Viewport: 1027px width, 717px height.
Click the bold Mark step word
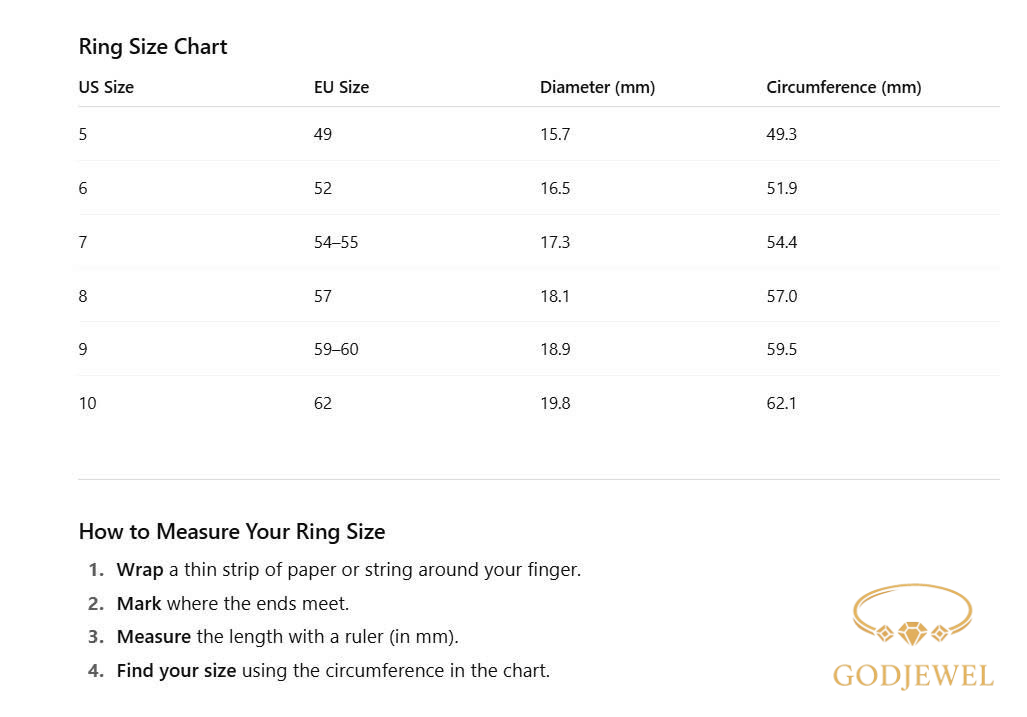[x=139, y=603]
